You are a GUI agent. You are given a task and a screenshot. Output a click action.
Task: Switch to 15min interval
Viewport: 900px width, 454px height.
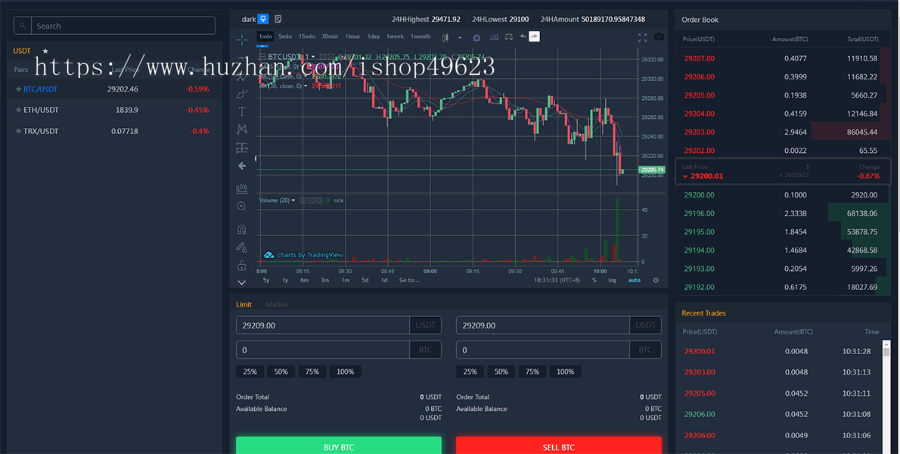[307, 37]
